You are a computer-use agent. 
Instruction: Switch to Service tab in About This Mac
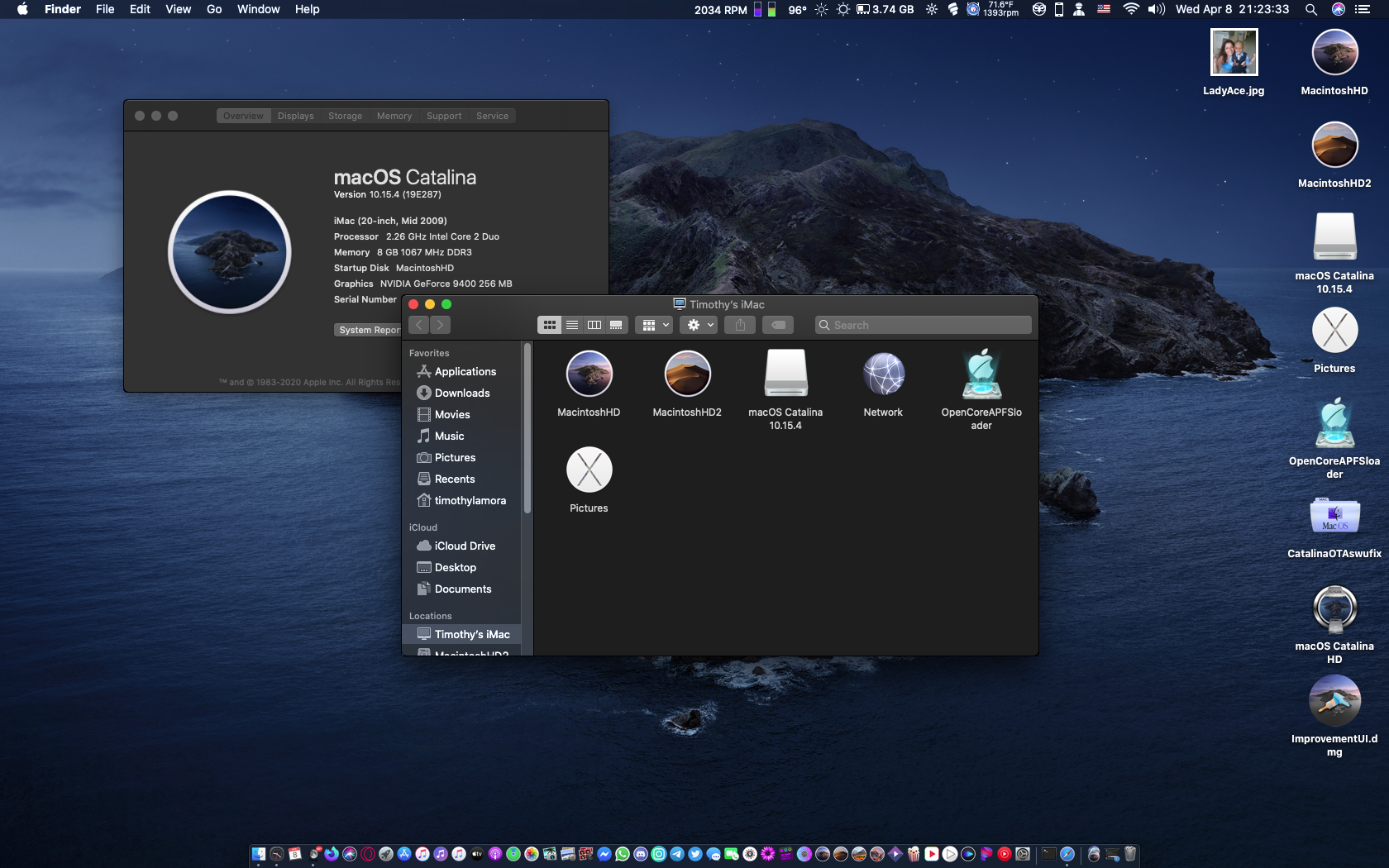492,116
